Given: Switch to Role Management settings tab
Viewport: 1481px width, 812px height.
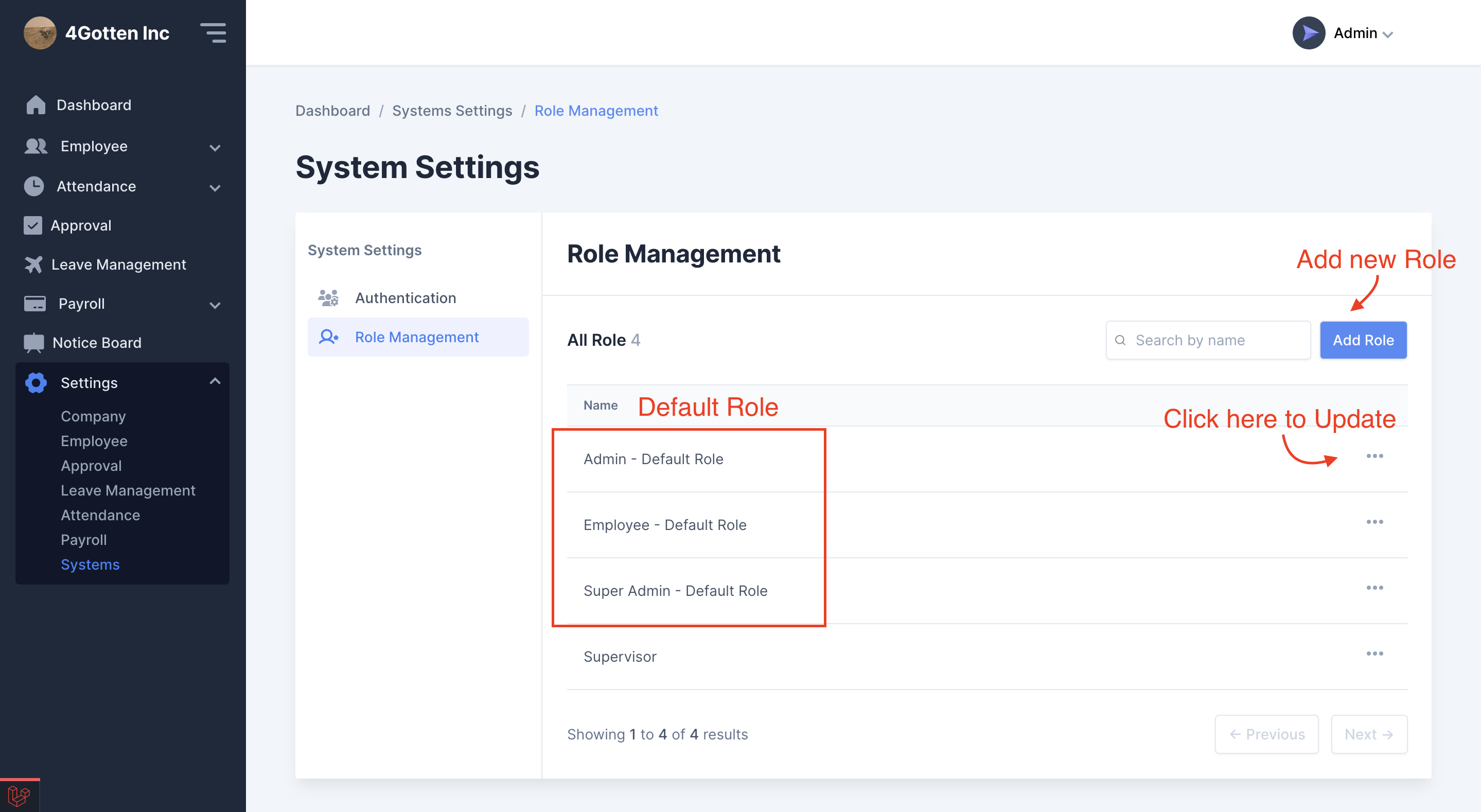Looking at the screenshot, I should (418, 337).
